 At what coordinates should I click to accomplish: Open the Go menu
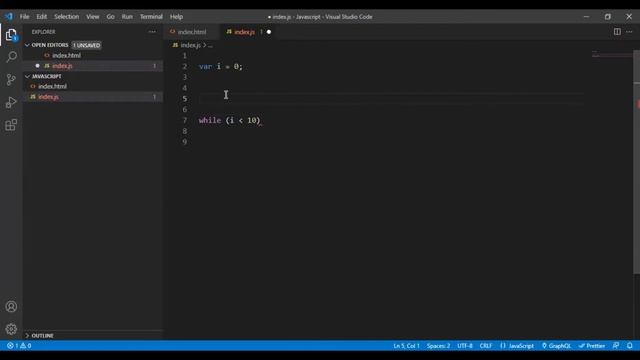click(111, 17)
